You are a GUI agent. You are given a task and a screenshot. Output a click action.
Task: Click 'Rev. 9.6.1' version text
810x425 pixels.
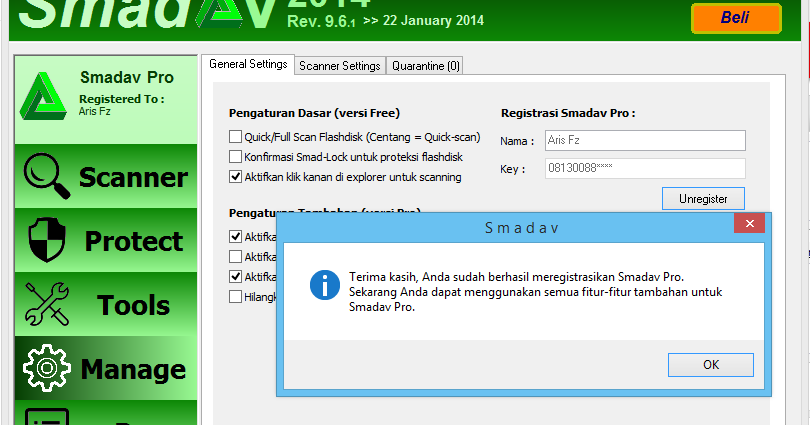pos(321,21)
